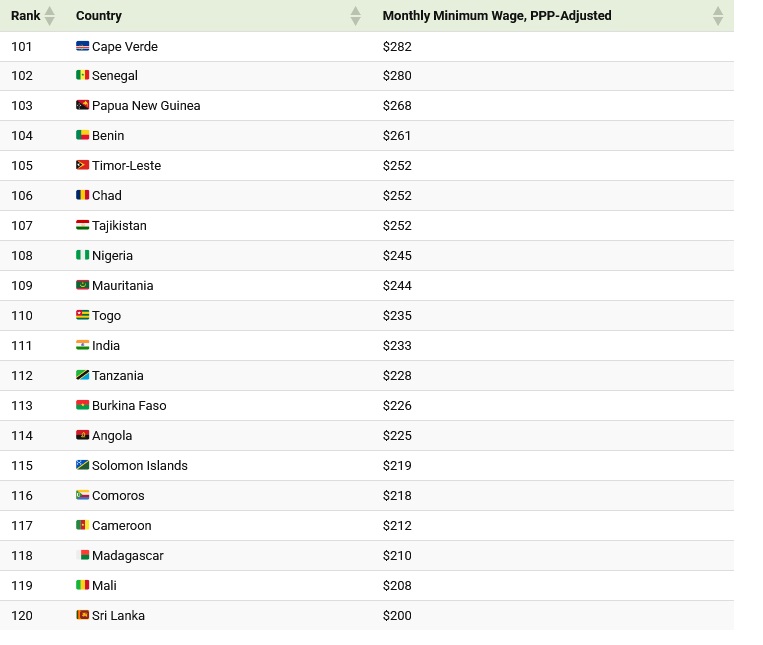Click the Rank column header text

click(x=26, y=16)
